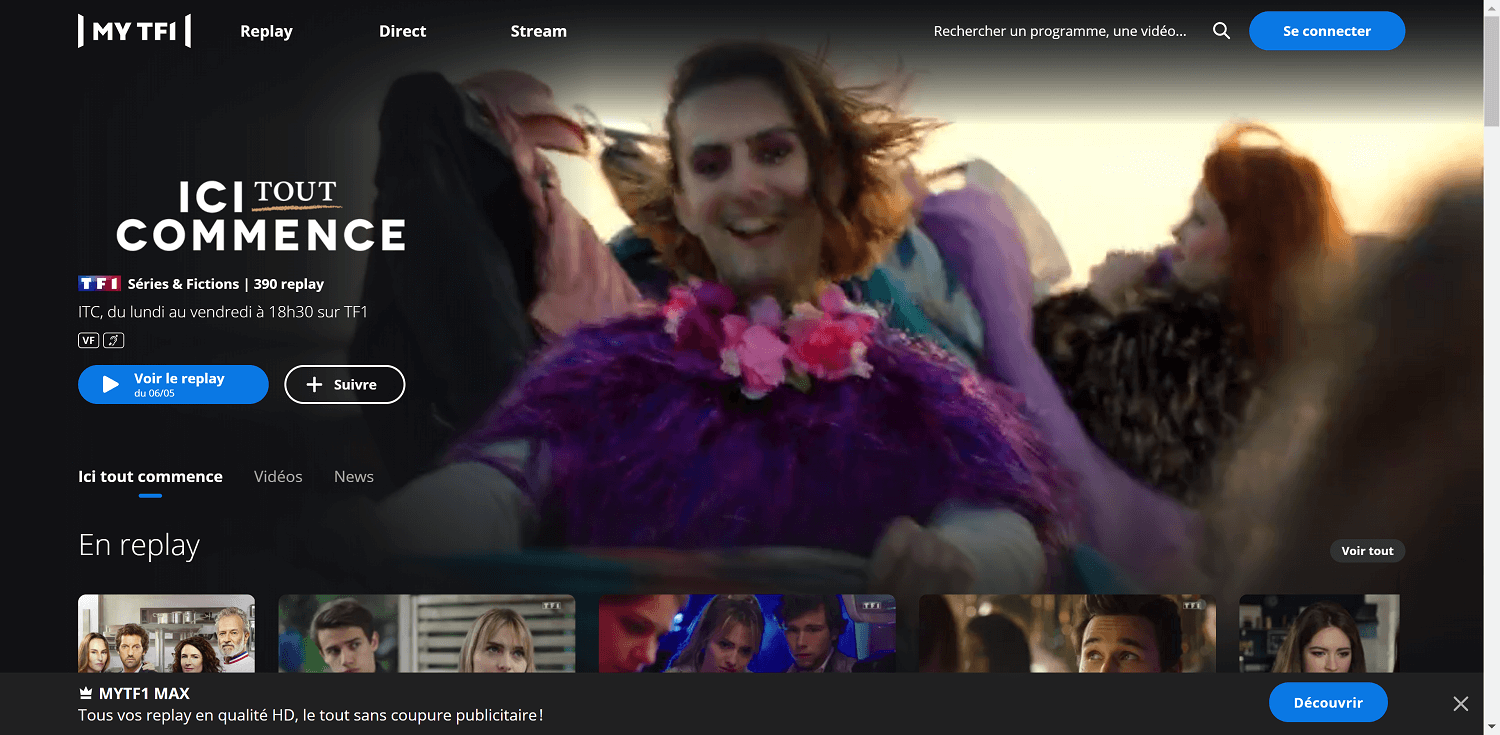The height and width of the screenshot is (735, 1500).
Task: Click the hearing-impaired subtitles badge
Action: tap(113, 340)
